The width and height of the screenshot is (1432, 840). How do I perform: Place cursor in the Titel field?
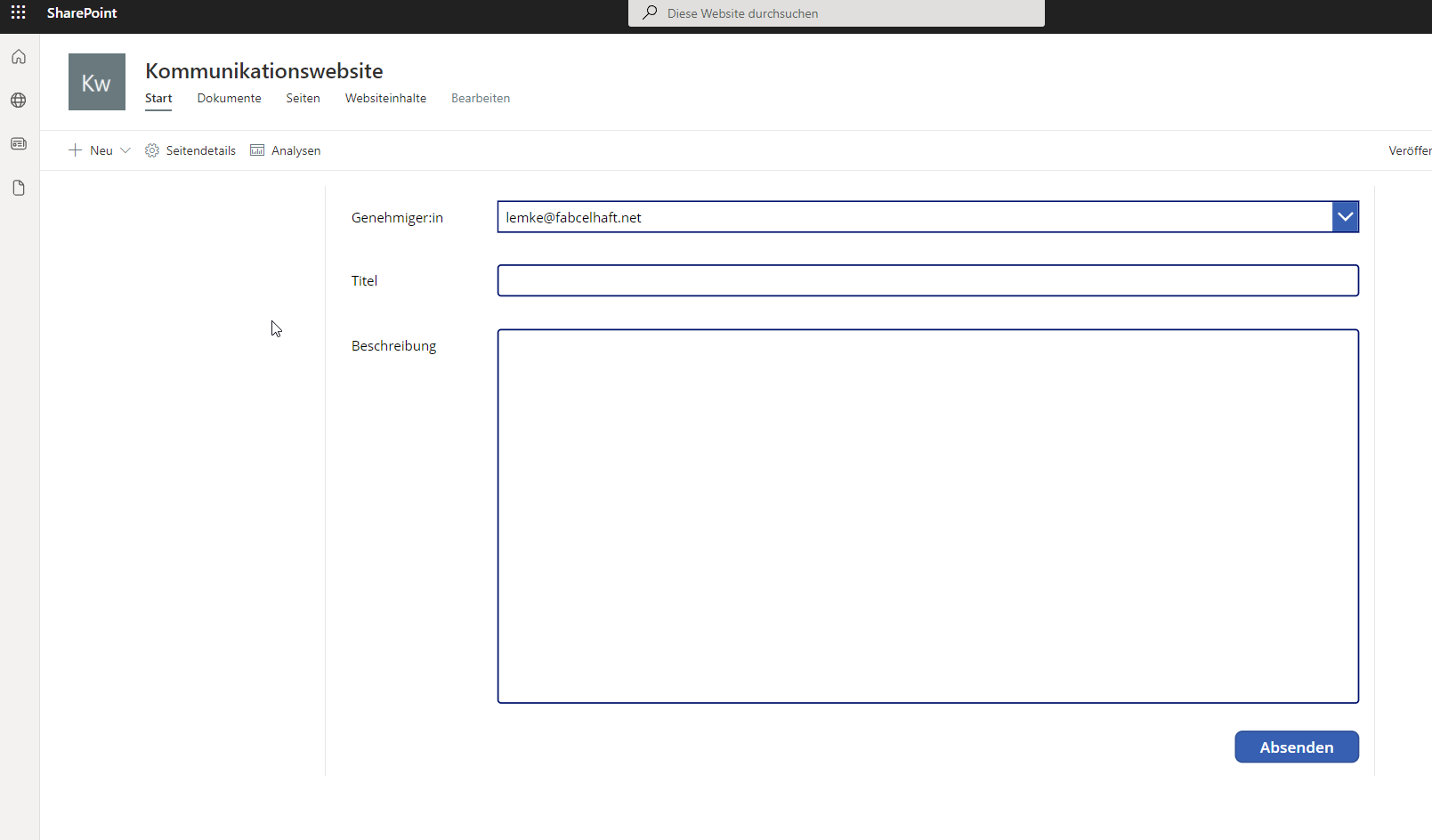(x=927, y=280)
